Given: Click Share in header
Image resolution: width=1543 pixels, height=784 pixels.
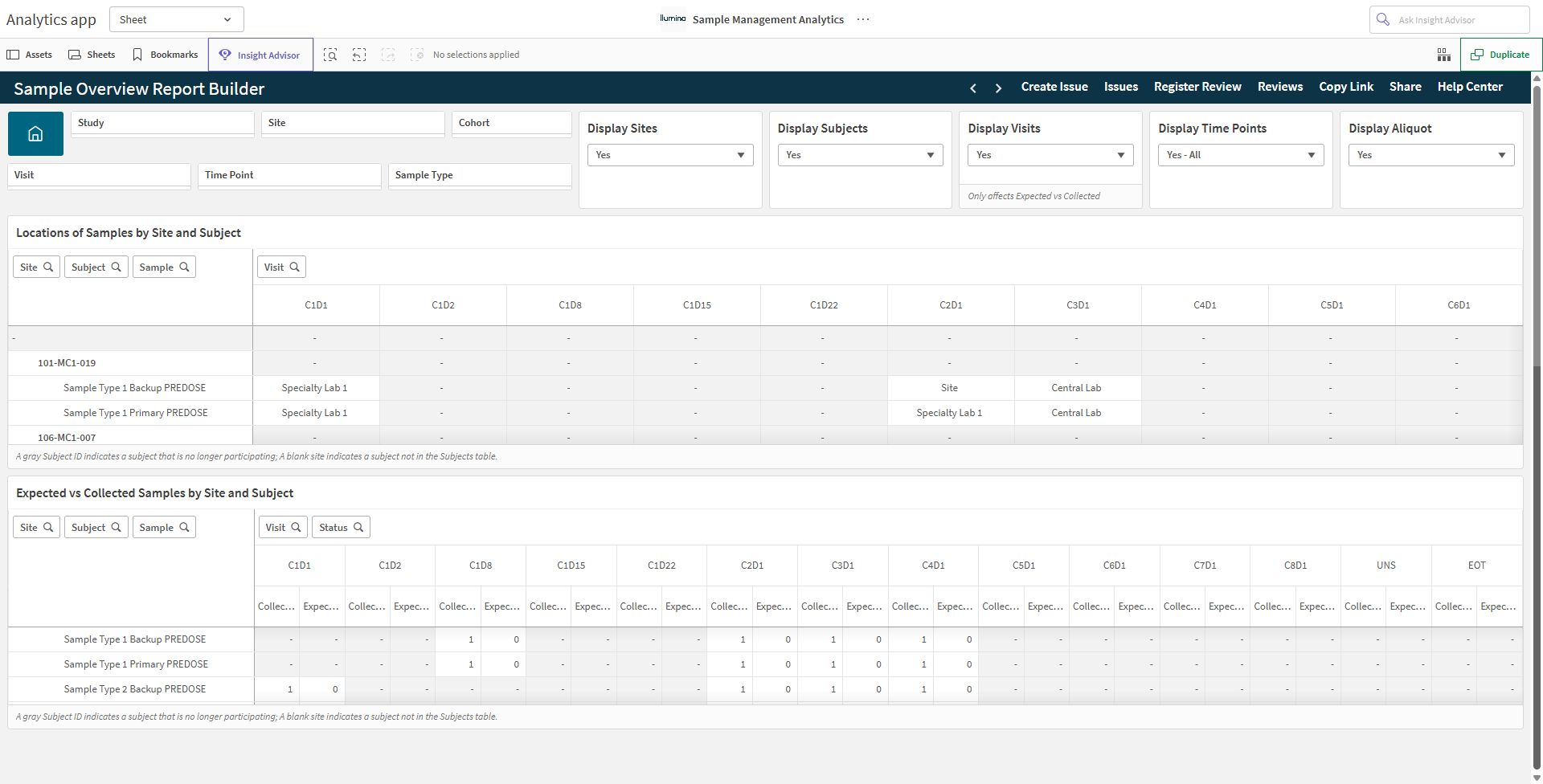Looking at the screenshot, I should coord(1406,87).
